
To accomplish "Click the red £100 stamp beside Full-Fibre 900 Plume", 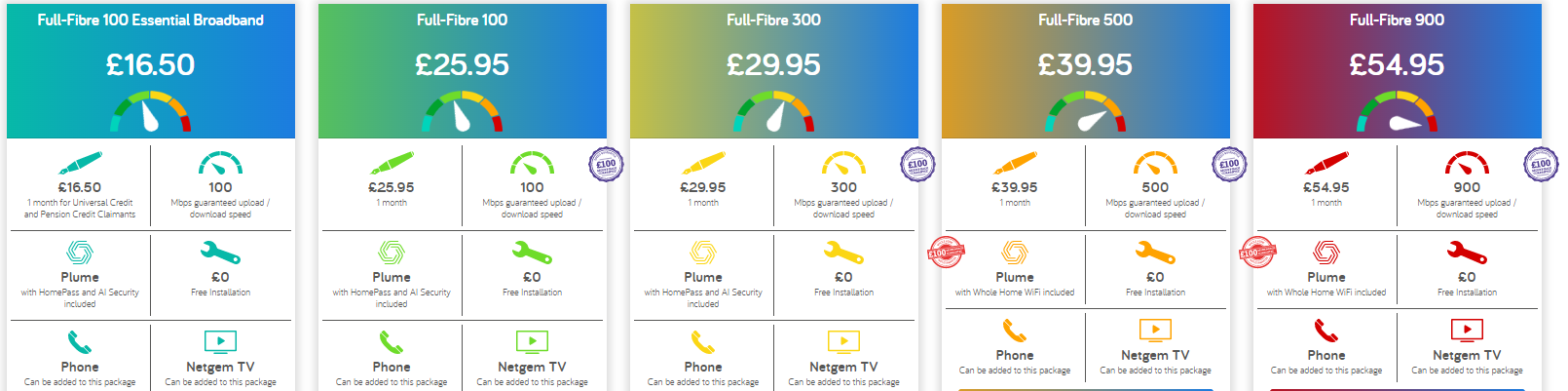I will (1255, 253).
